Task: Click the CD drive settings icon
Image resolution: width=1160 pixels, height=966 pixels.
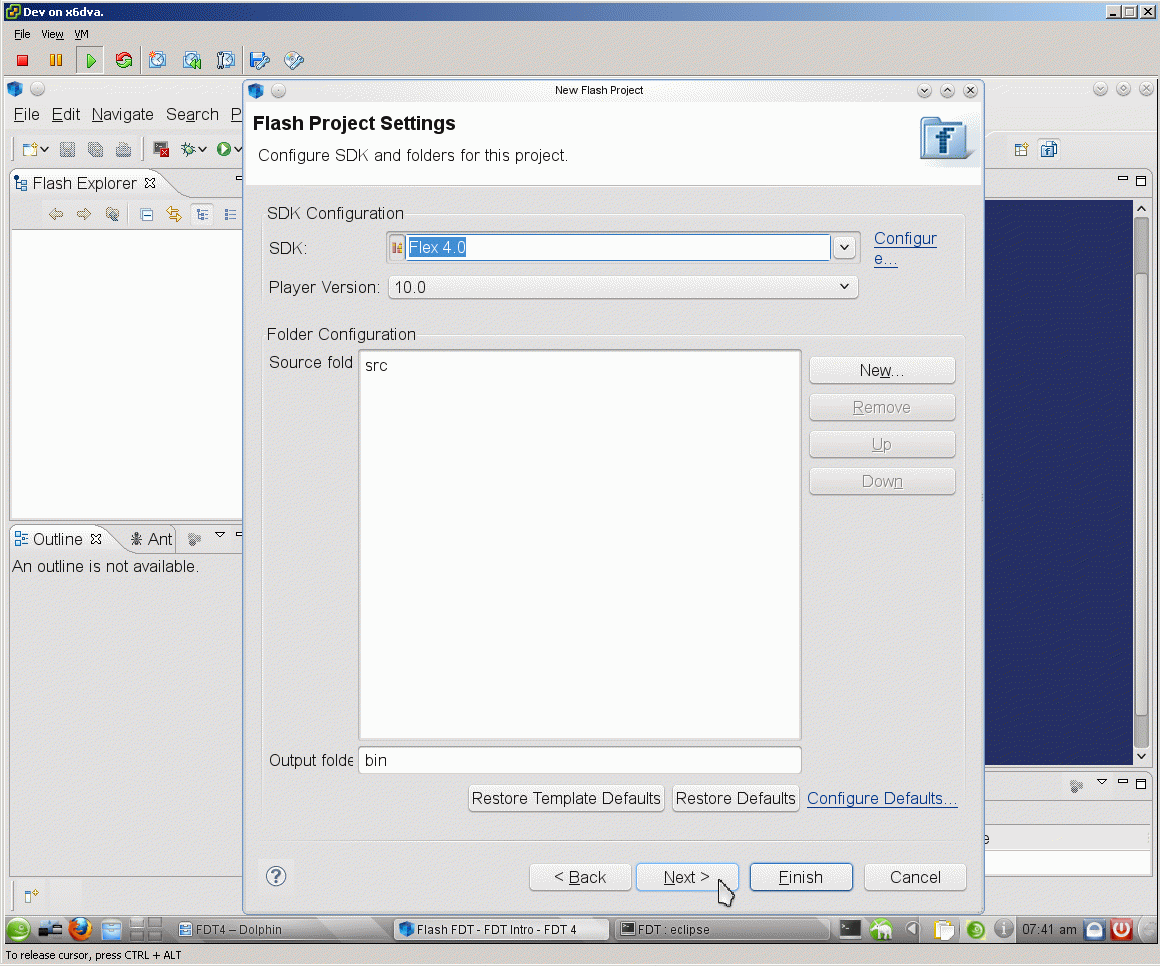Action: coord(294,61)
